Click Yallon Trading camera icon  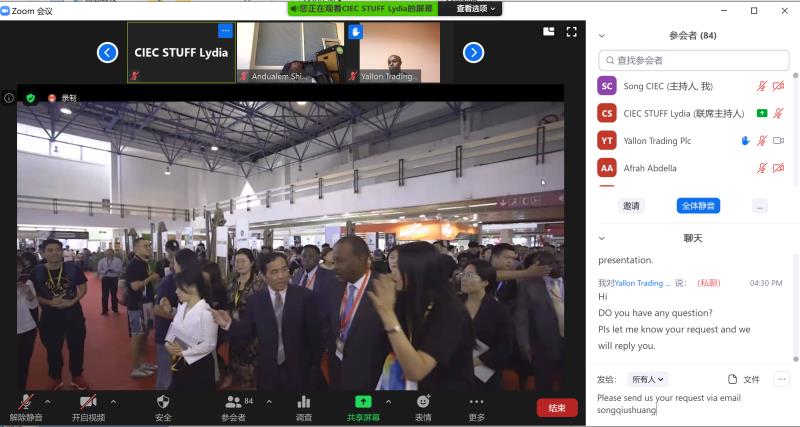pyautogui.click(x=778, y=141)
